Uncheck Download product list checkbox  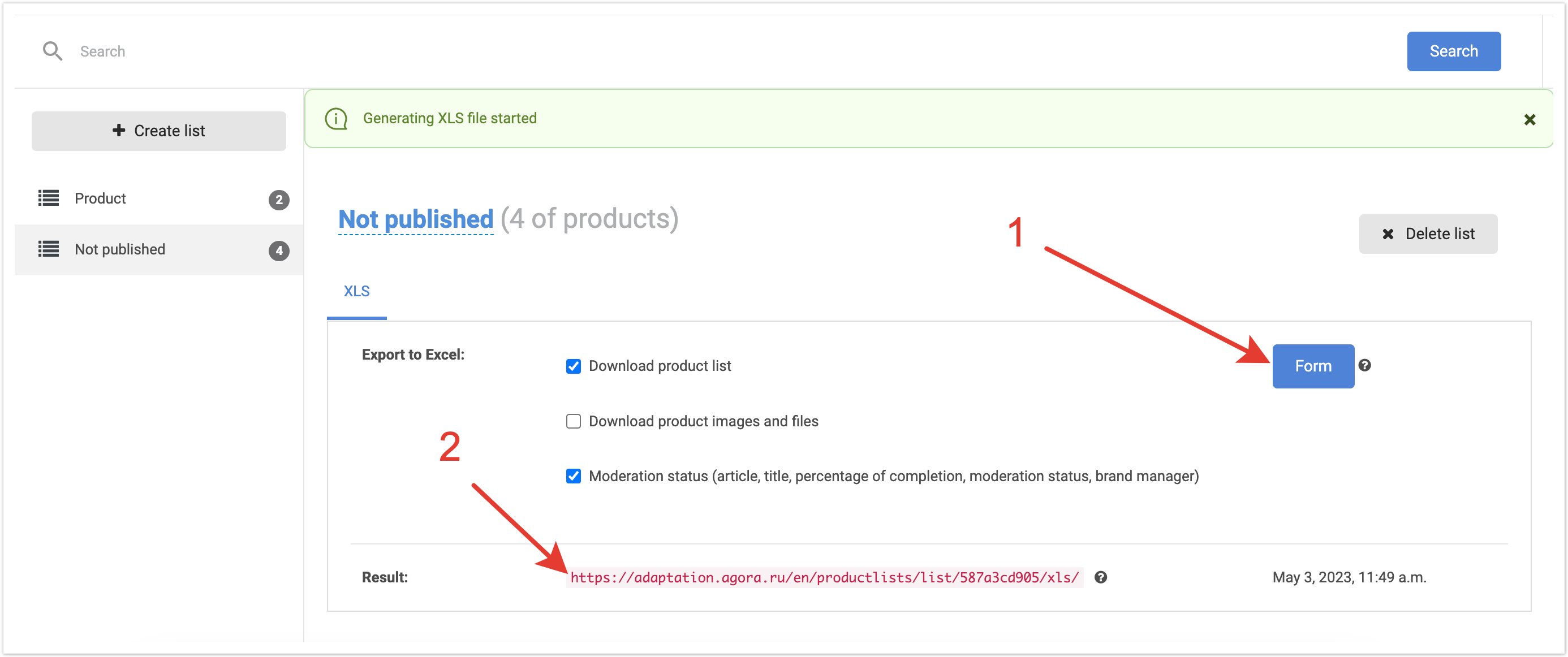574,366
